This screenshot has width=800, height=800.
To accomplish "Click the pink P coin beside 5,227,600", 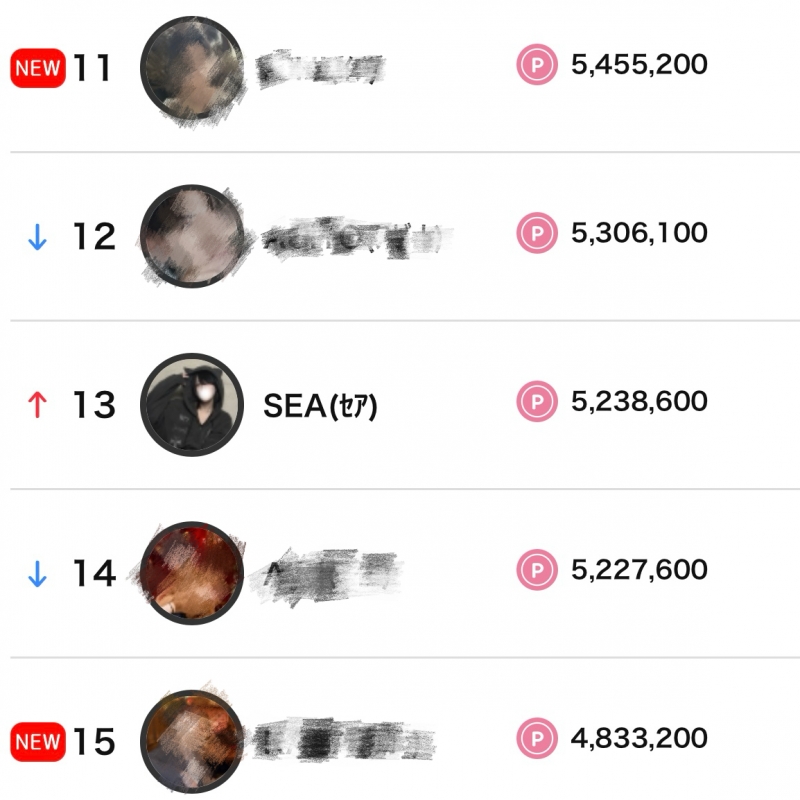I will coord(536,570).
